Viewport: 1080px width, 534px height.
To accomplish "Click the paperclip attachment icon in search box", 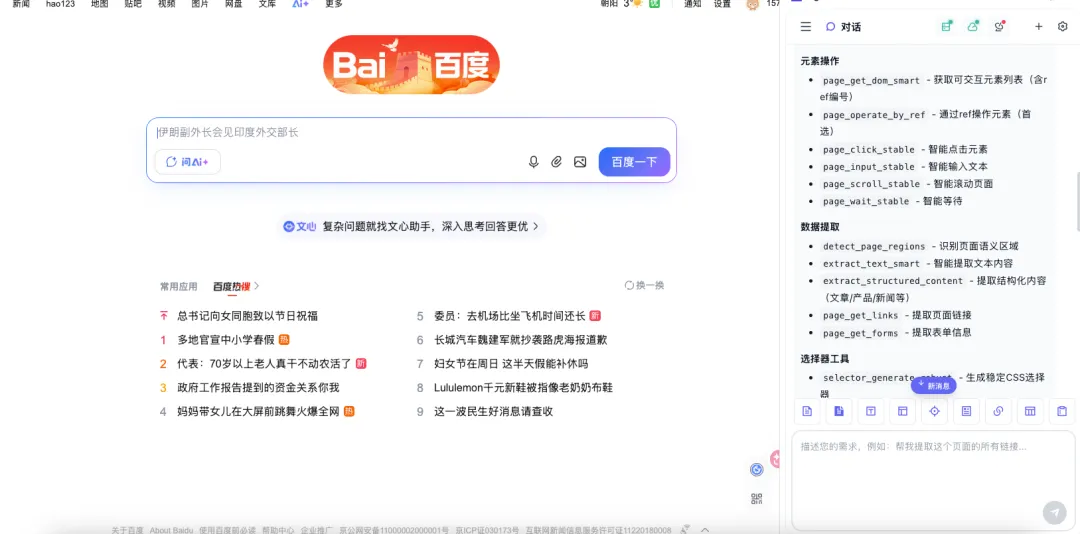I will point(557,162).
